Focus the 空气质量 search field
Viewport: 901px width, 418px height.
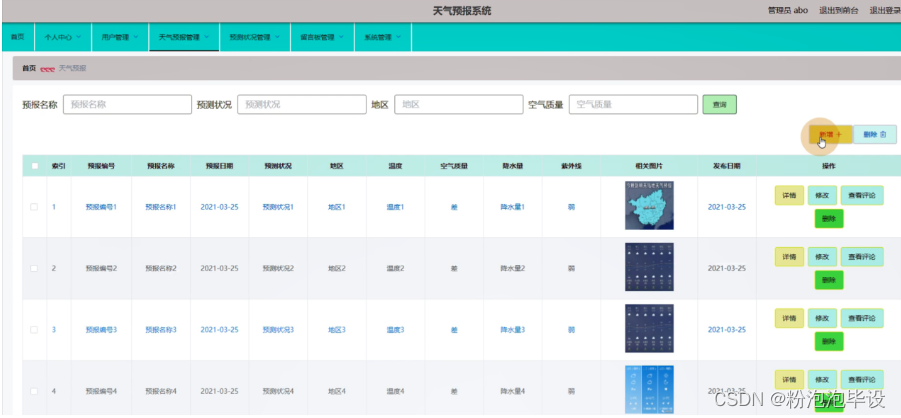pos(633,105)
